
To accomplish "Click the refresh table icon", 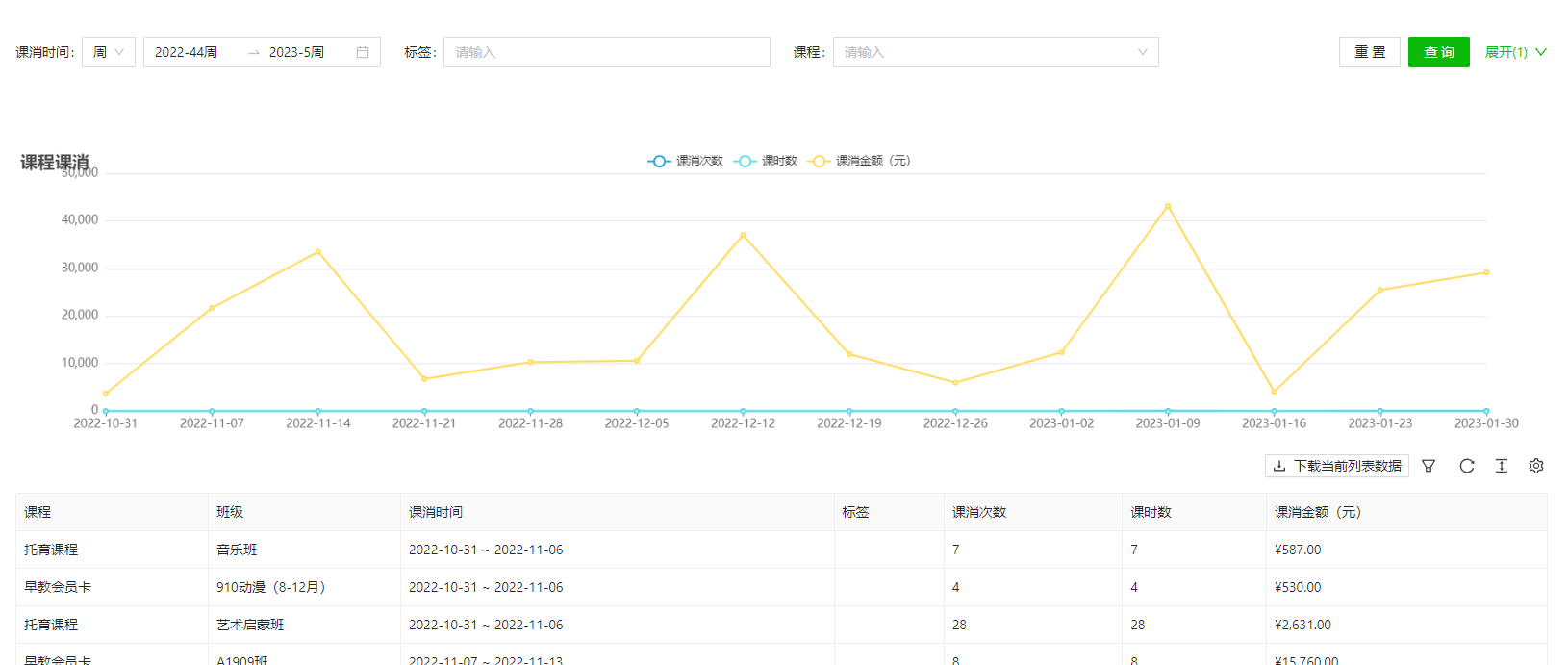I will [x=1466, y=466].
